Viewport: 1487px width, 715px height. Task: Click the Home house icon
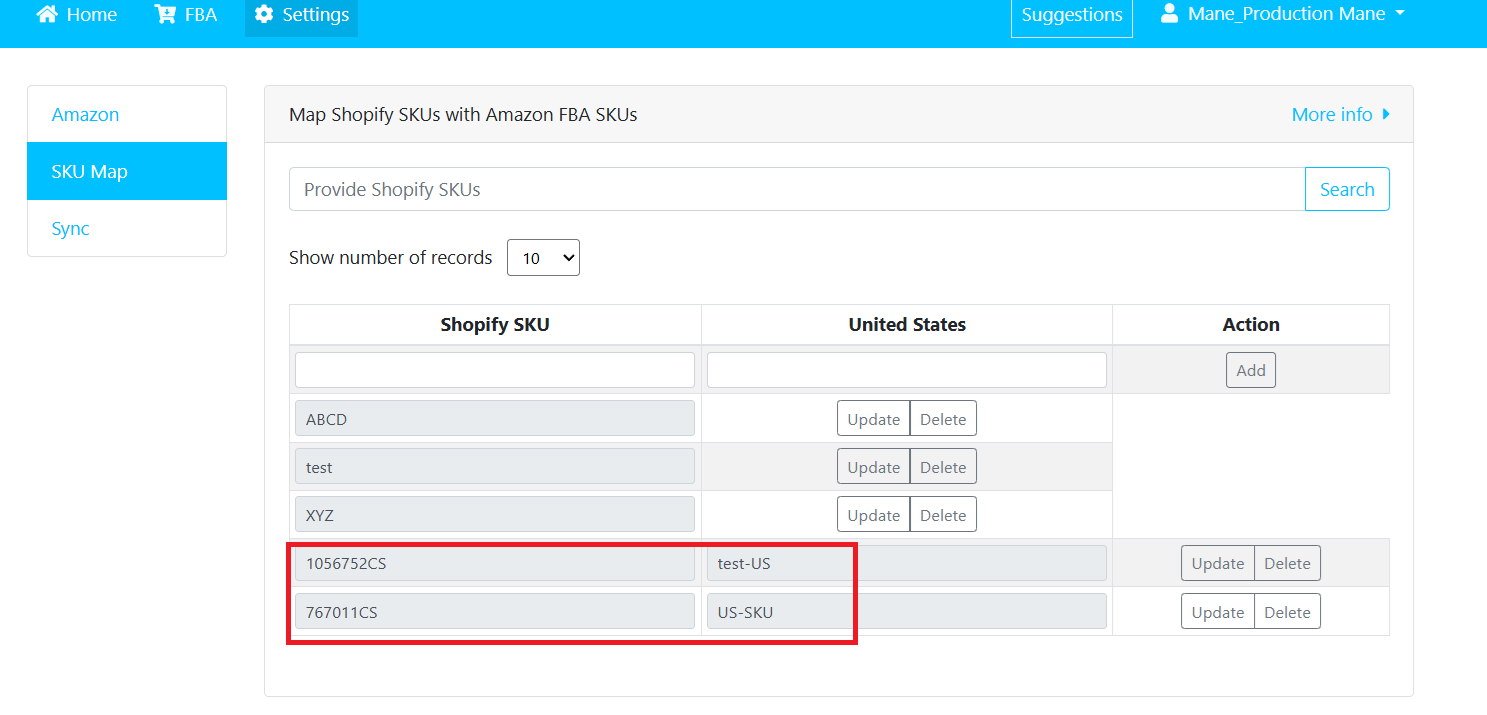point(47,15)
